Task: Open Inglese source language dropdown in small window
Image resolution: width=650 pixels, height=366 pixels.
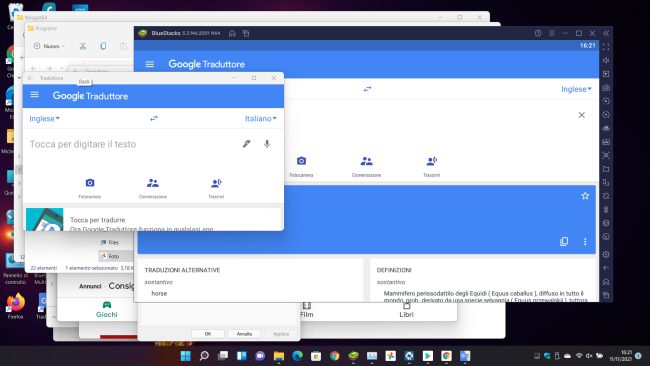Action: pyautogui.click(x=44, y=119)
